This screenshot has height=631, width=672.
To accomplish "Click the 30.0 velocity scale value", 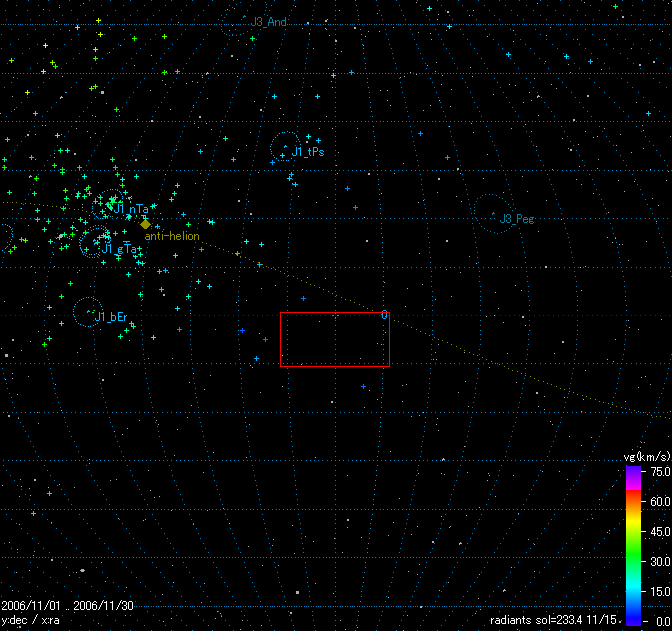I will point(660,561).
